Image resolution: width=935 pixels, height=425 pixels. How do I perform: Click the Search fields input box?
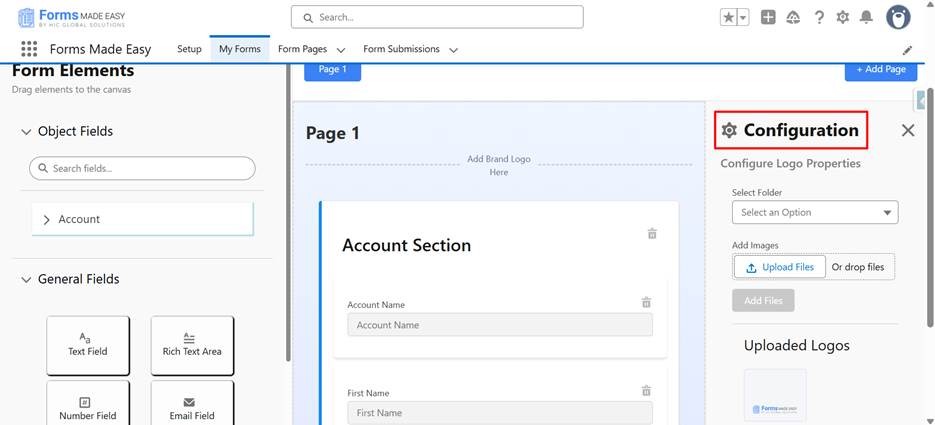(x=142, y=168)
